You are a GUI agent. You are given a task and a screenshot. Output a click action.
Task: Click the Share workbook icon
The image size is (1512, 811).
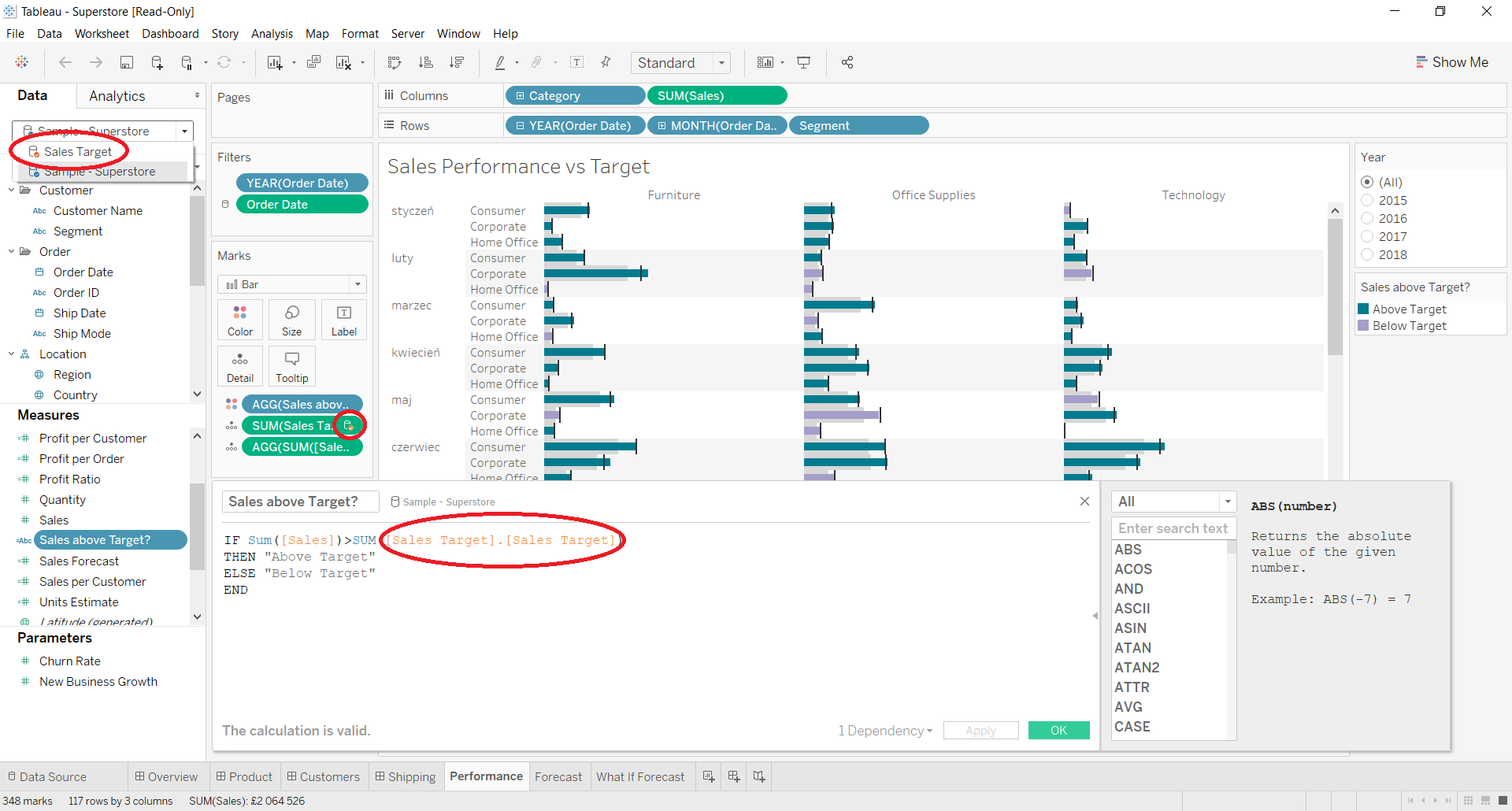click(847, 63)
